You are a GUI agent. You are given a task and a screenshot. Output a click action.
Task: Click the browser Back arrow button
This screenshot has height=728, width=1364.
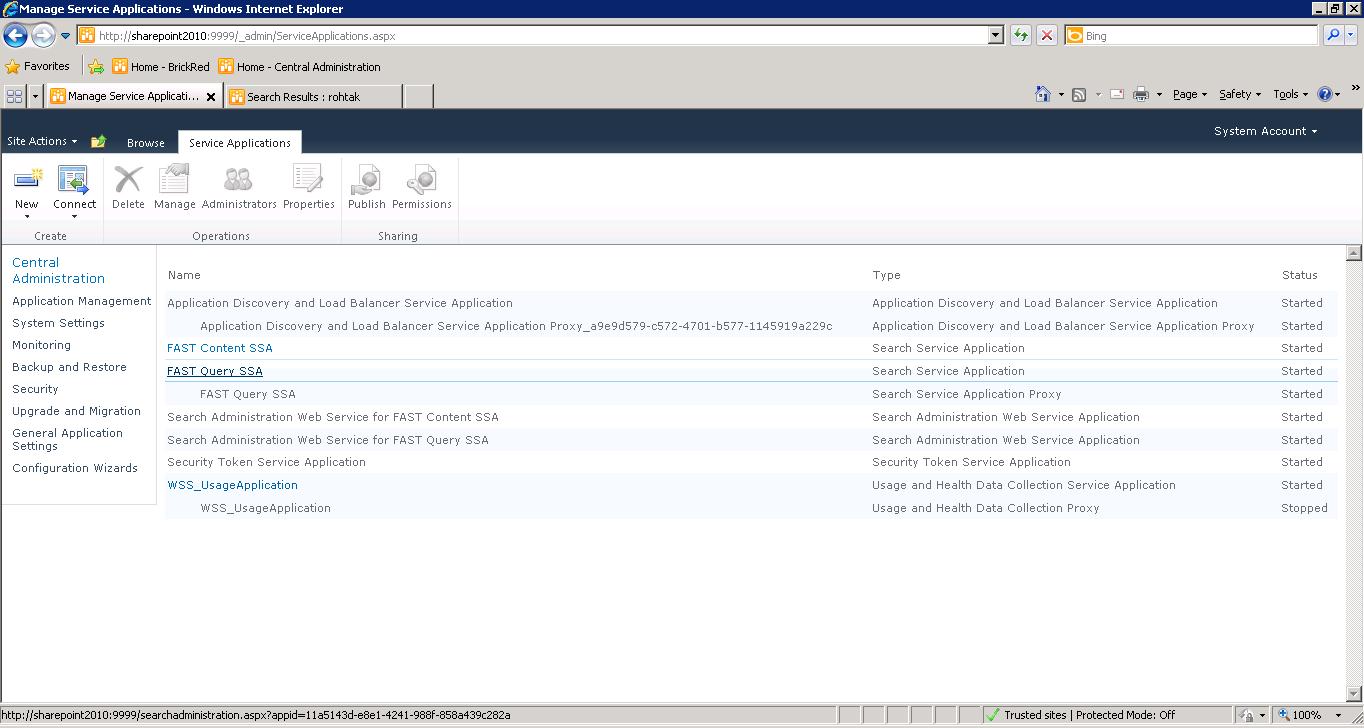(15, 36)
